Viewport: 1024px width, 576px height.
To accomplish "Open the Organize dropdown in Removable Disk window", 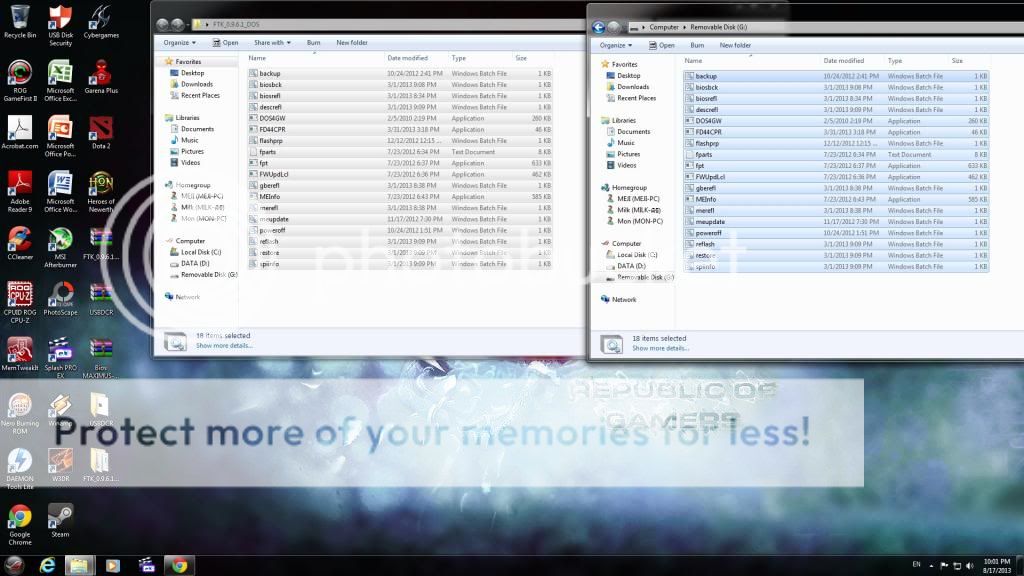I will (x=614, y=45).
